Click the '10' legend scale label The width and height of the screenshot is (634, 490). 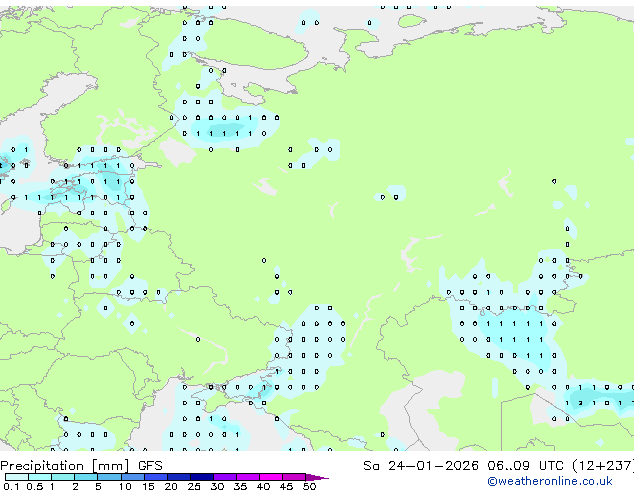coord(125,486)
